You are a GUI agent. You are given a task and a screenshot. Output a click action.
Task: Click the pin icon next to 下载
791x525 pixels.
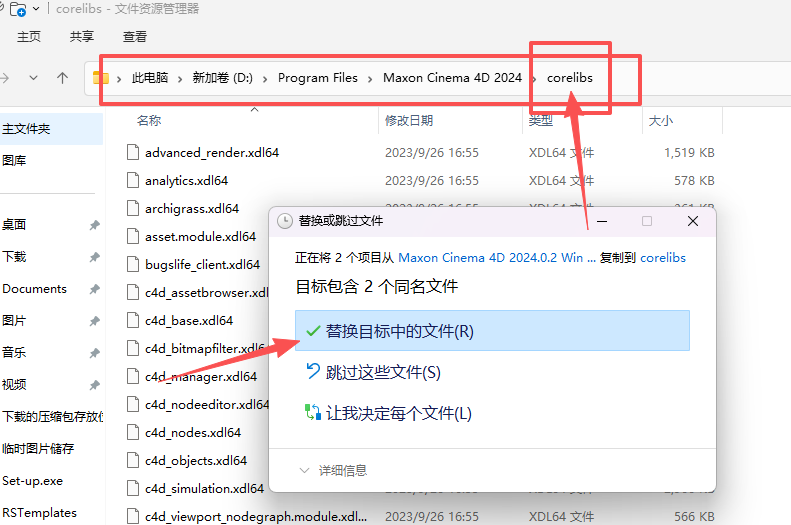point(94,257)
